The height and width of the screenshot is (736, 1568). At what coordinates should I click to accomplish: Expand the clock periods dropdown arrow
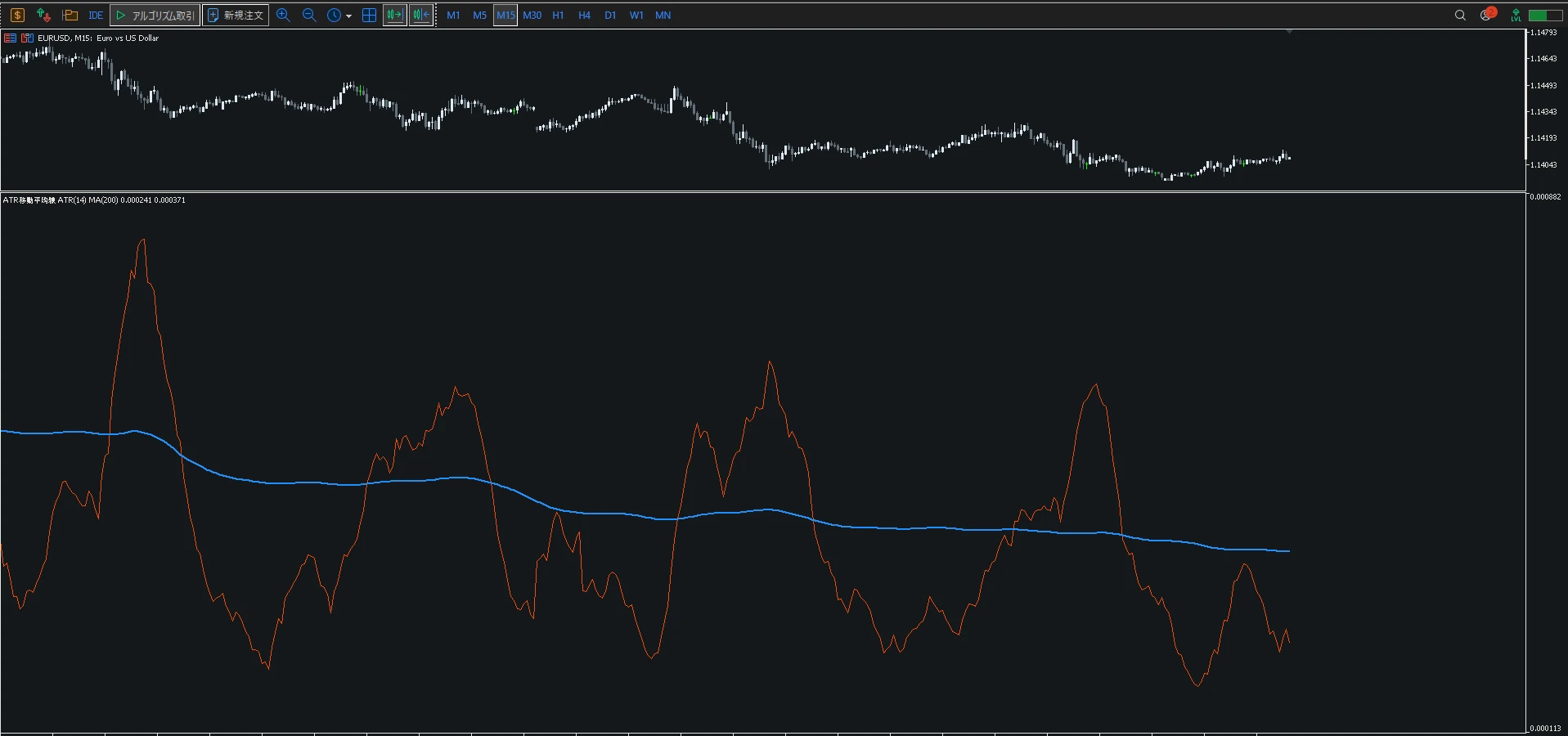click(349, 16)
